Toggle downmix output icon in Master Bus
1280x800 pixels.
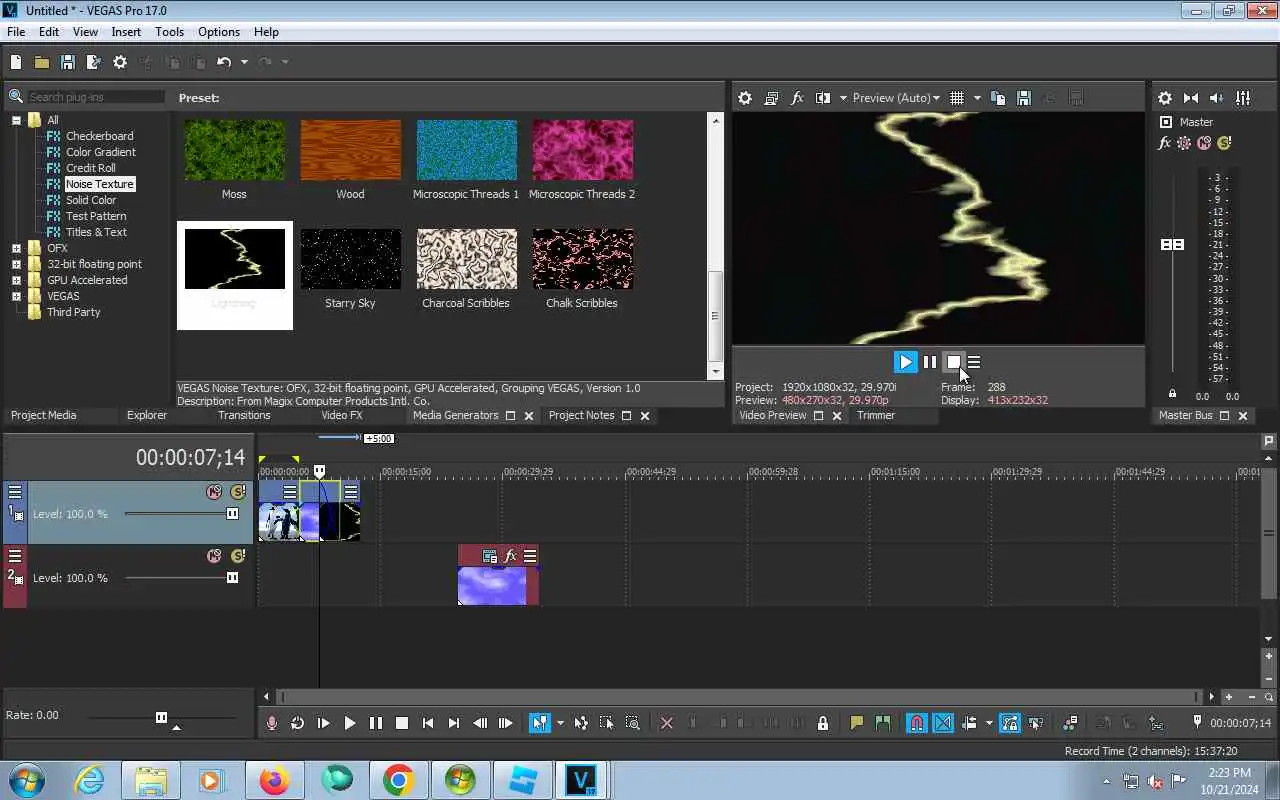tap(1191, 98)
